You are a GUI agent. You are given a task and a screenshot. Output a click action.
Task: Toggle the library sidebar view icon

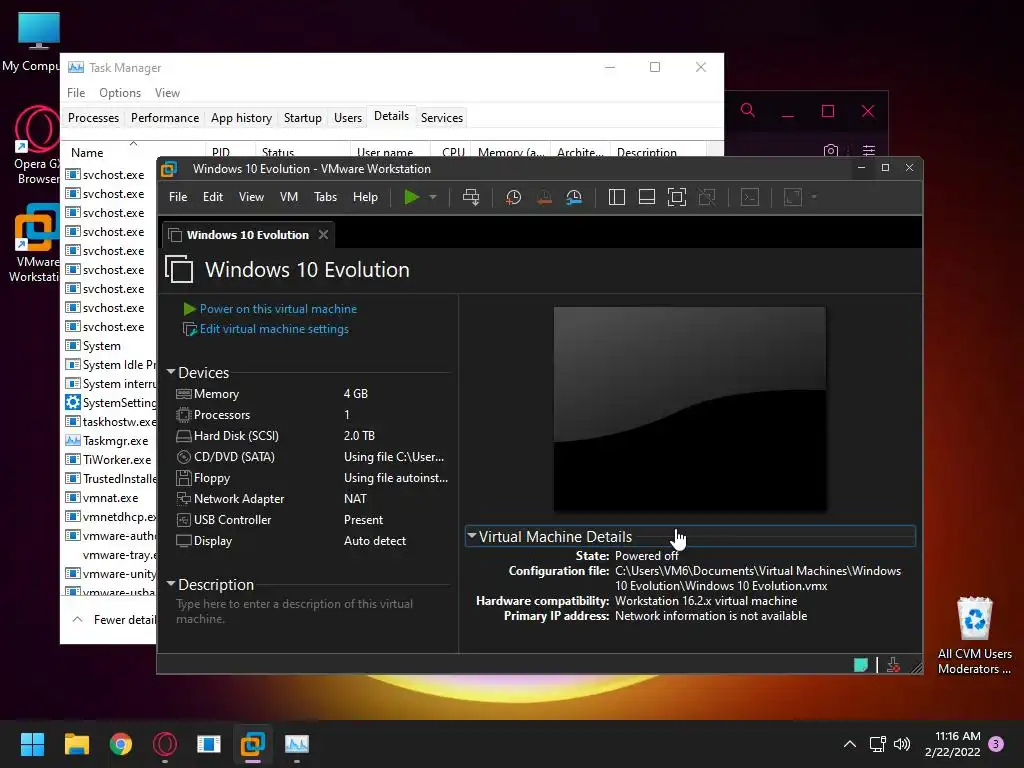616,197
